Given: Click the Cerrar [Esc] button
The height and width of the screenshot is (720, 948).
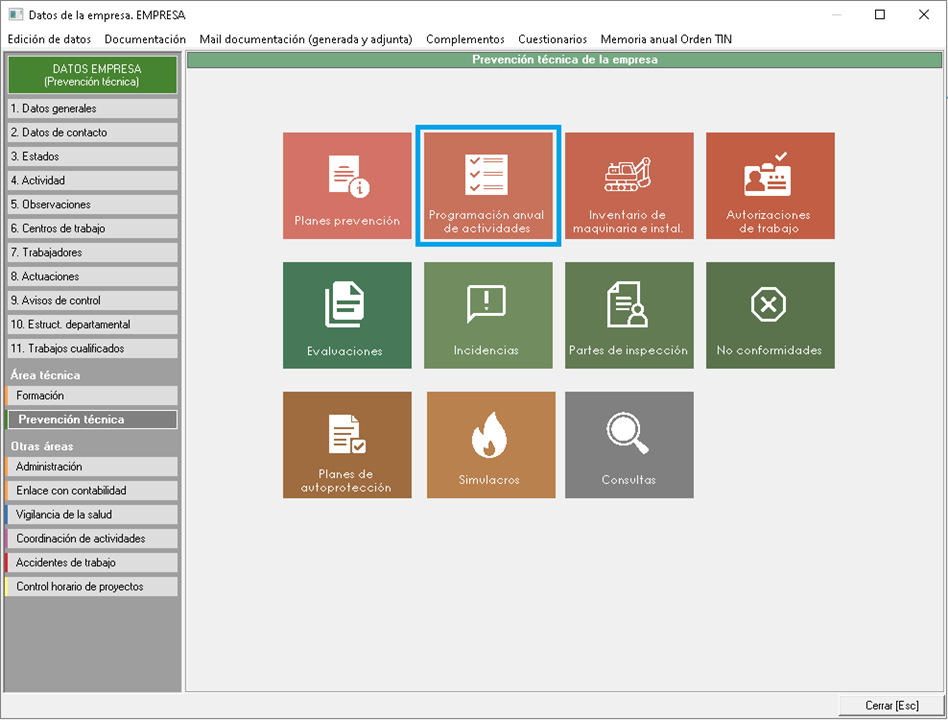Looking at the screenshot, I should pos(891,705).
